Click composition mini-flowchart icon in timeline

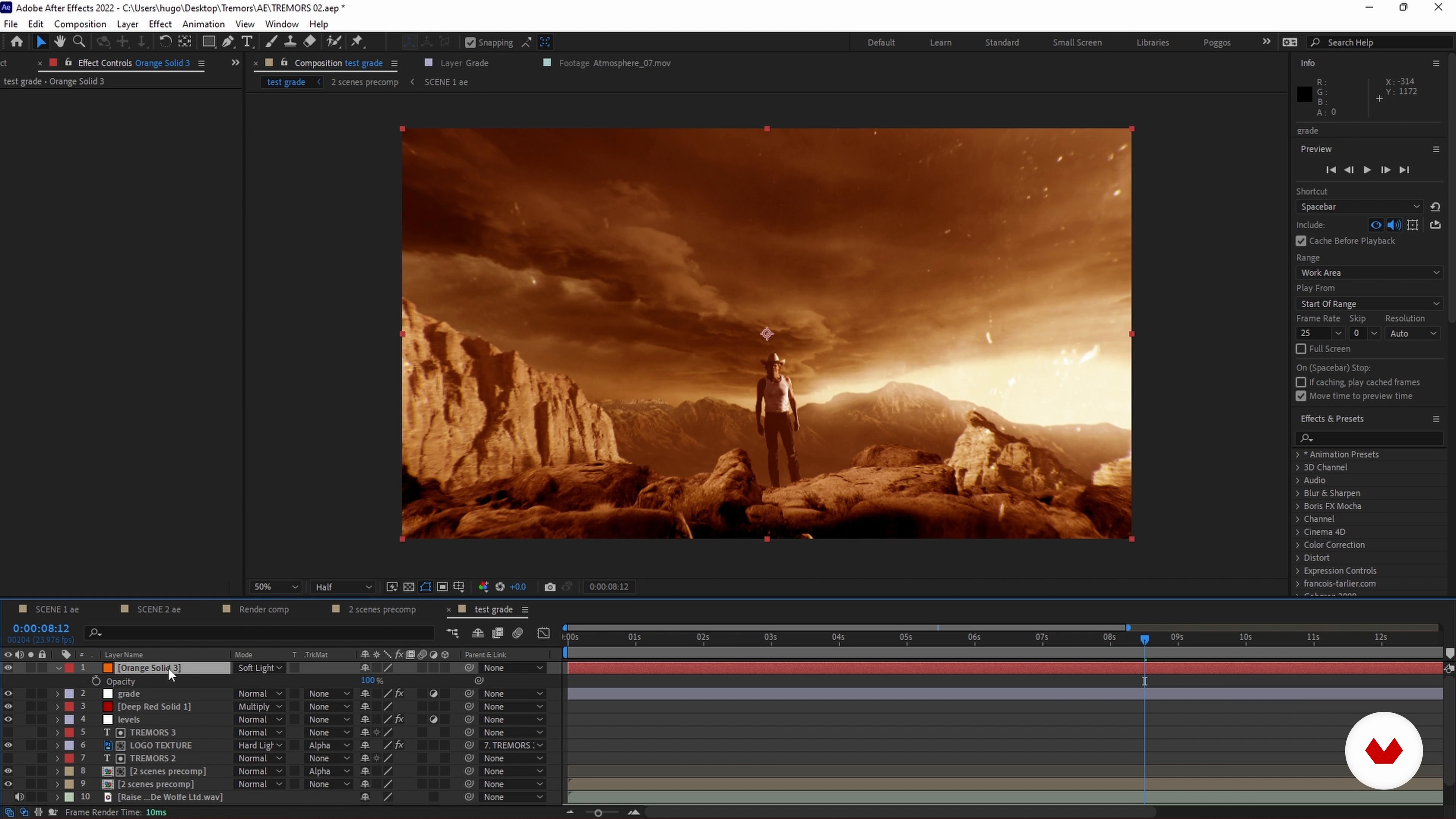(453, 633)
